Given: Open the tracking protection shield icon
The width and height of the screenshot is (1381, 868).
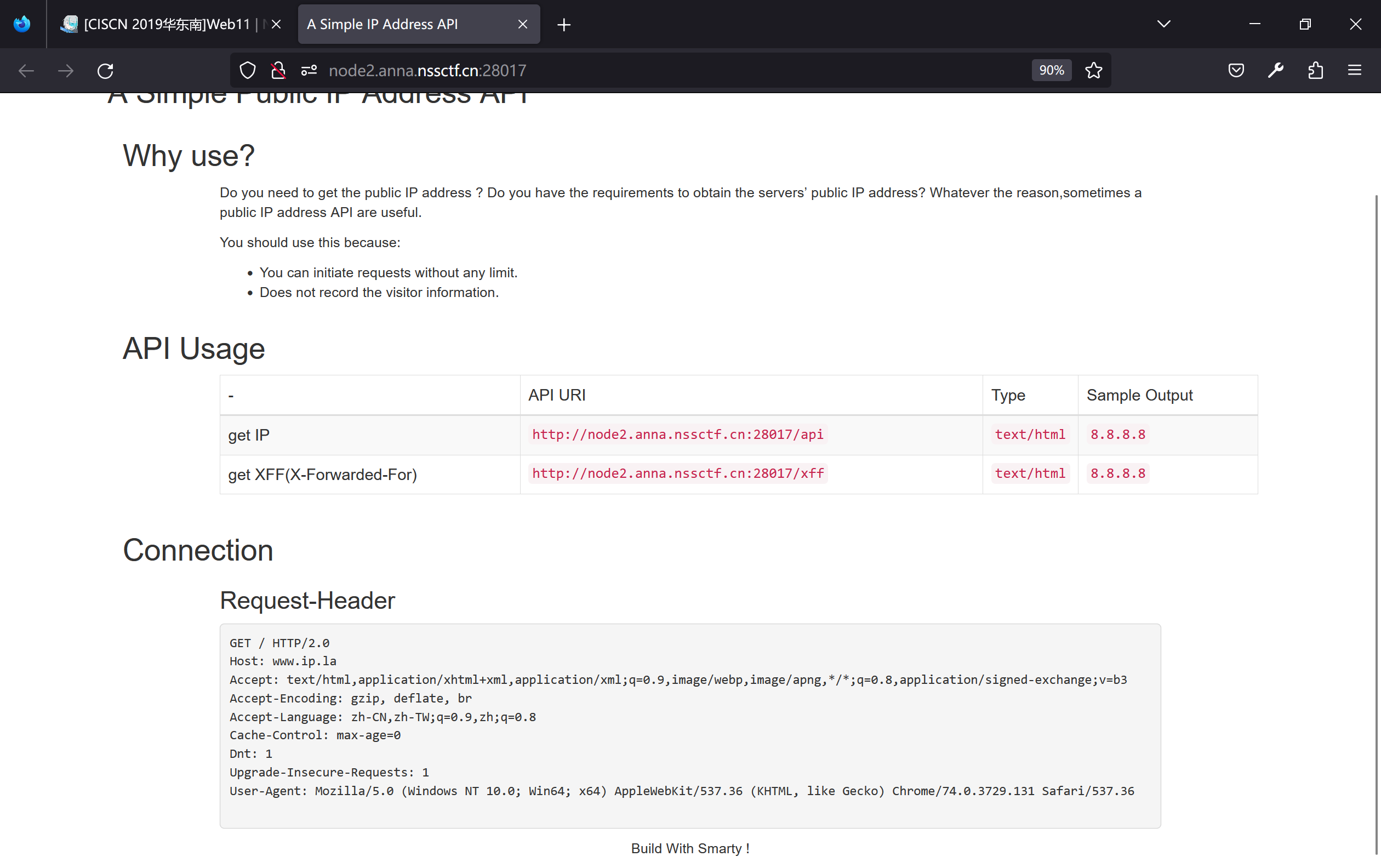Looking at the screenshot, I should tap(247, 71).
